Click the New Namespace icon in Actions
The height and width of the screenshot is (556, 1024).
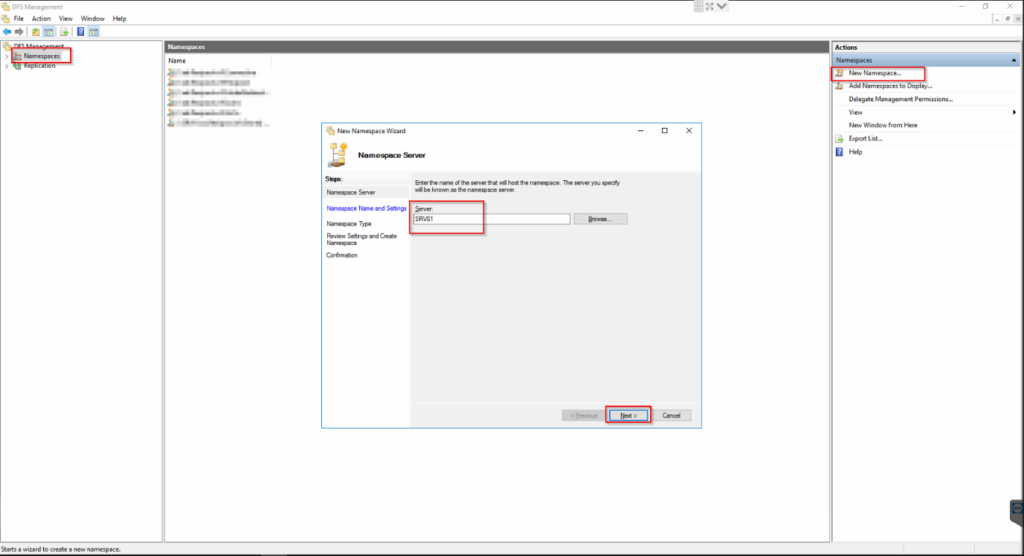point(840,73)
